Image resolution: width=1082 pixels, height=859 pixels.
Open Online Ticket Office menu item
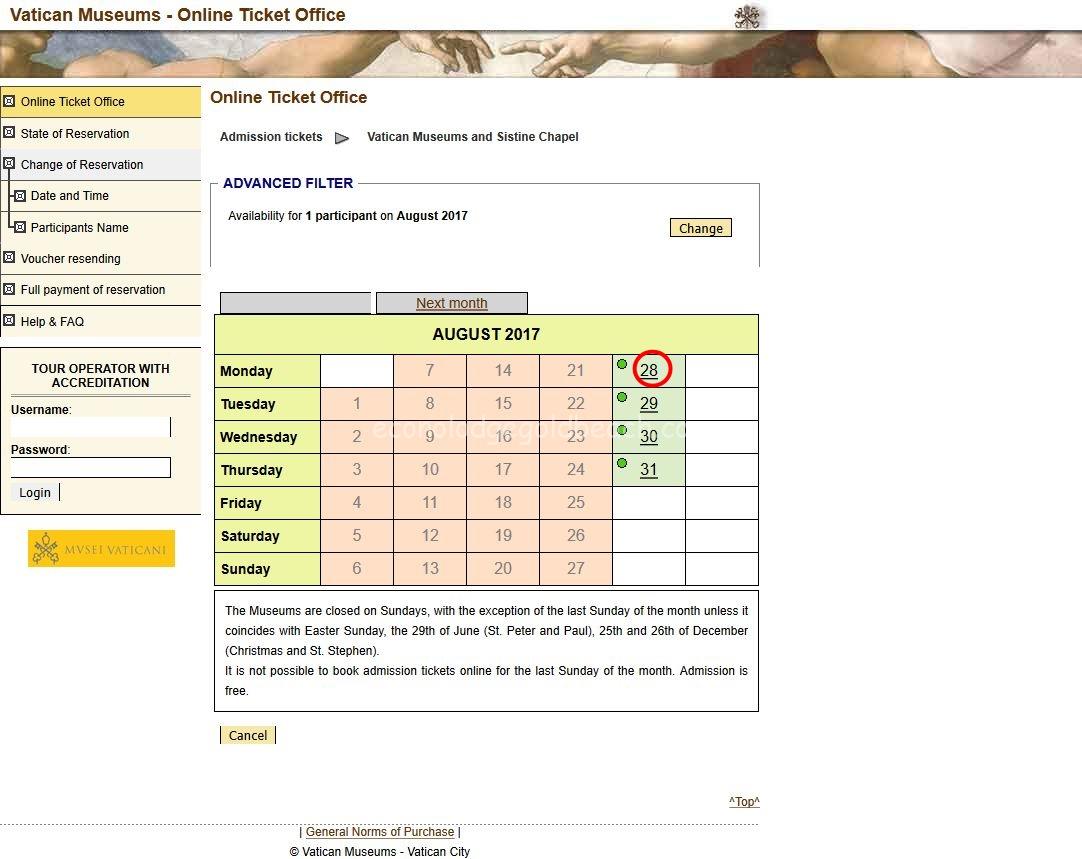click(x=101, y=101)
